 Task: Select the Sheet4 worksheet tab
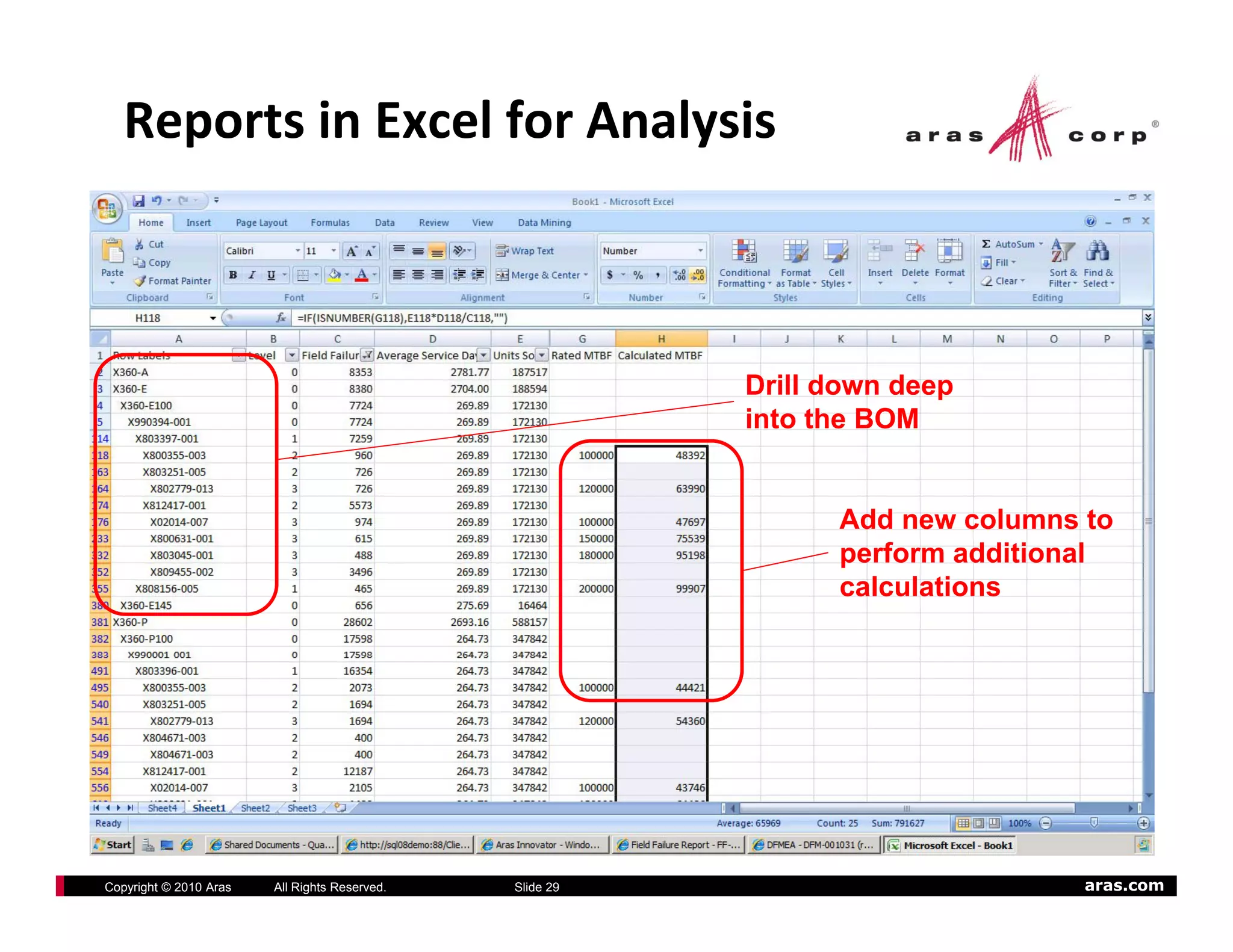coord(163,808)
